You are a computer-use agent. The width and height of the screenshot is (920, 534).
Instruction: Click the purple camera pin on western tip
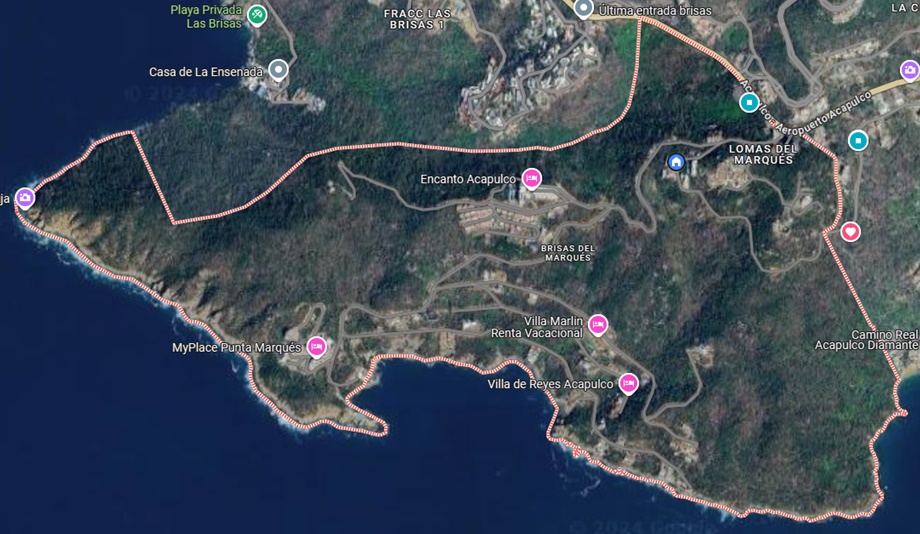[x=25, y=198]
